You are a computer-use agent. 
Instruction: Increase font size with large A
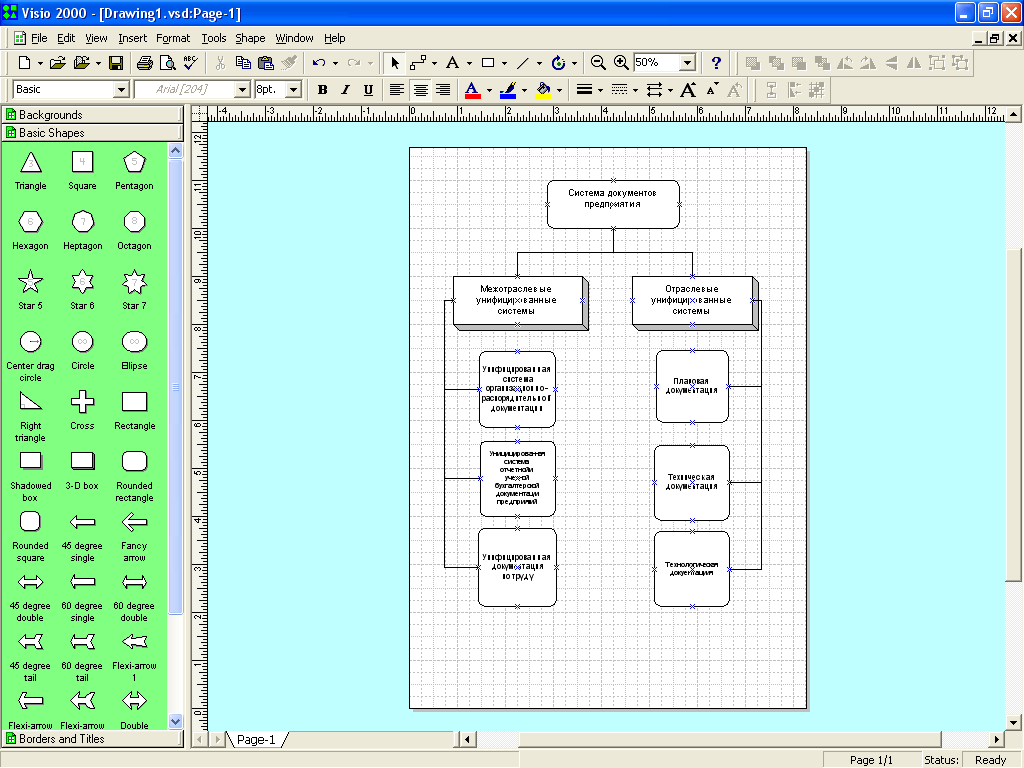tap(688, 89)
